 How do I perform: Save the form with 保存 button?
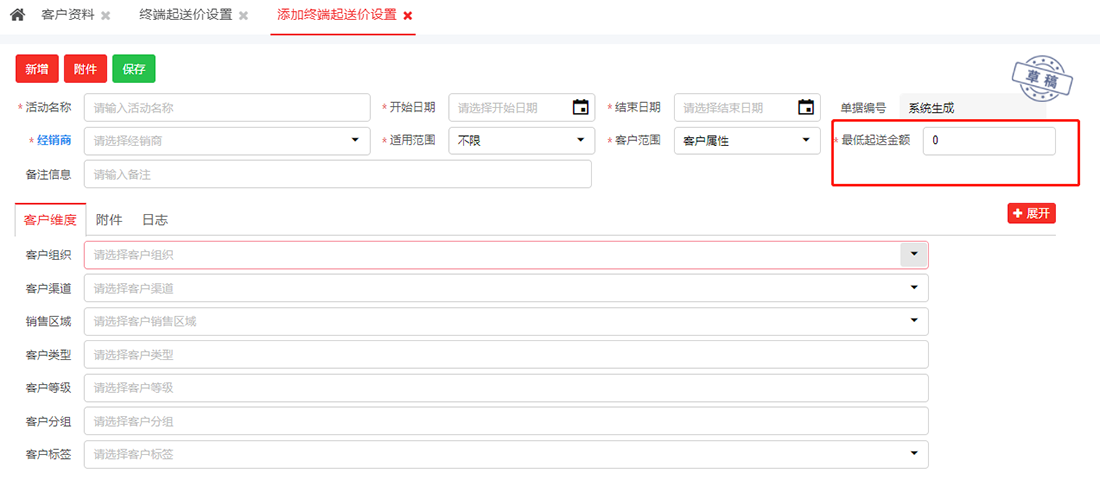tap(134, 69)
